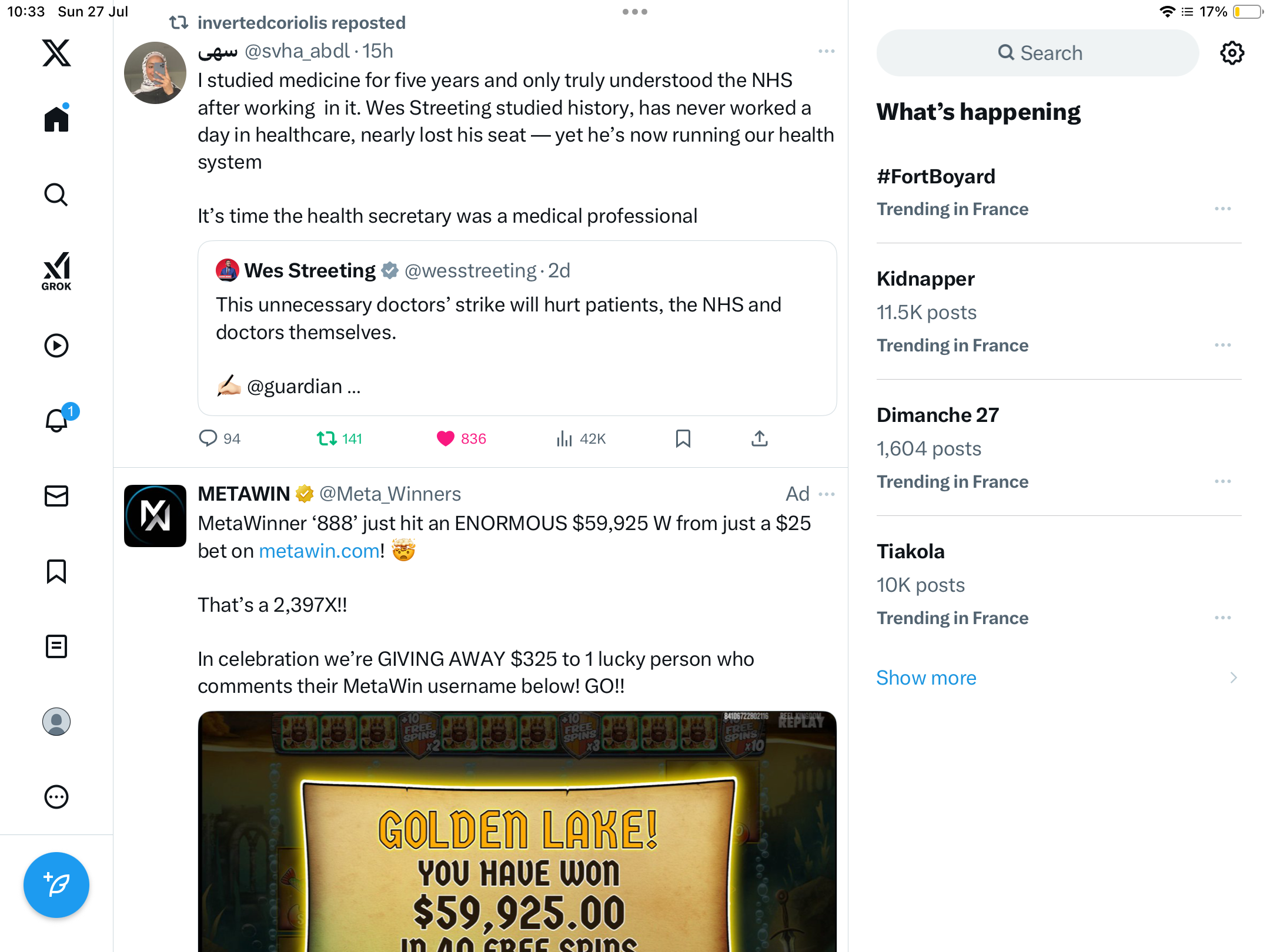Image resolution: width=1270 pixels, height=952 pixels.
Task: Open the Lists icon in sidebar
Action: (56, 646)
